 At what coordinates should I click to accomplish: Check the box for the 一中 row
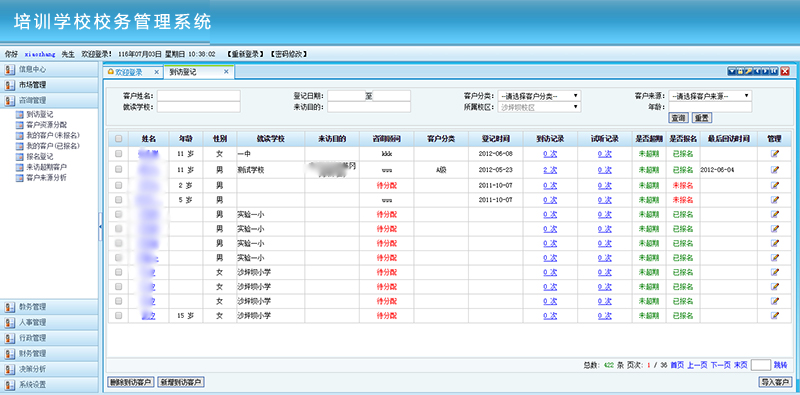(x=118, y=154)
